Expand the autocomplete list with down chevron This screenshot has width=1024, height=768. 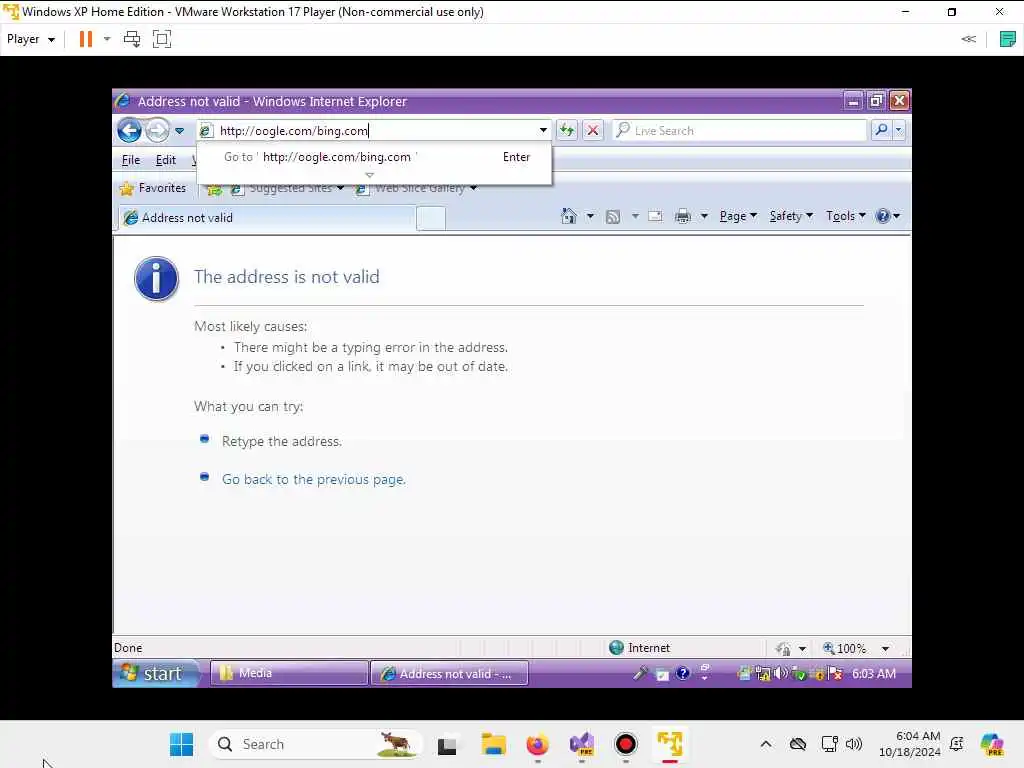pos(370,175)
